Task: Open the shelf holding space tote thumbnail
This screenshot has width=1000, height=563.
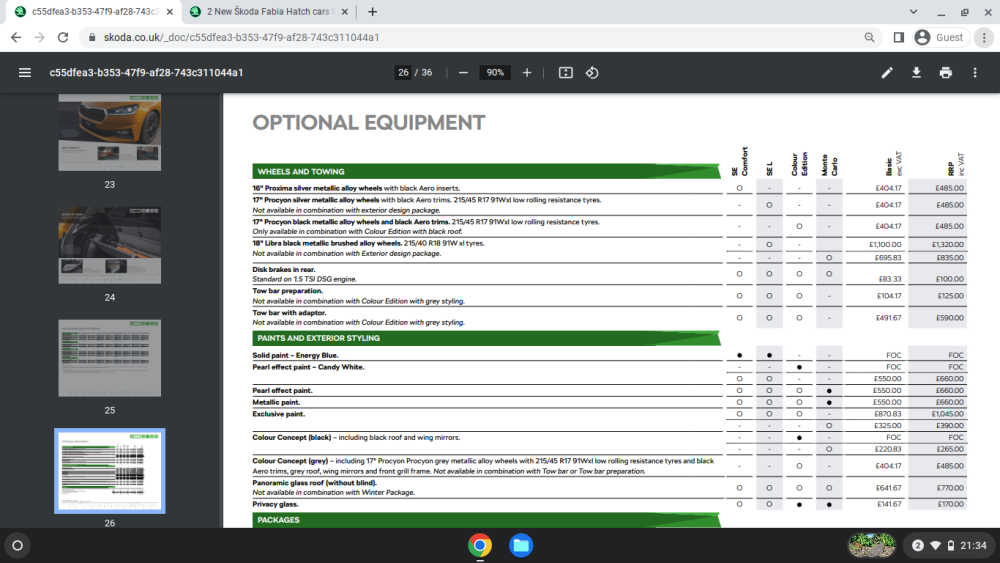Action: 871,546
